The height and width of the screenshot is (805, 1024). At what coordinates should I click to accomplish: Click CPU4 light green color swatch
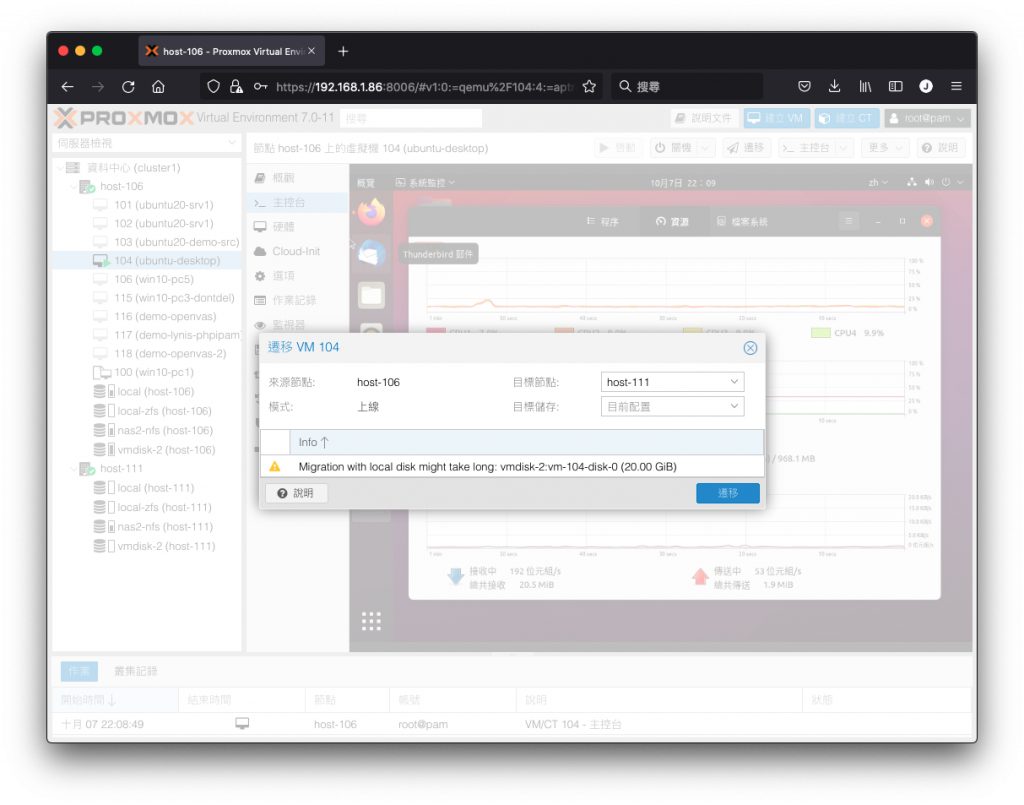tap(820, 333)
